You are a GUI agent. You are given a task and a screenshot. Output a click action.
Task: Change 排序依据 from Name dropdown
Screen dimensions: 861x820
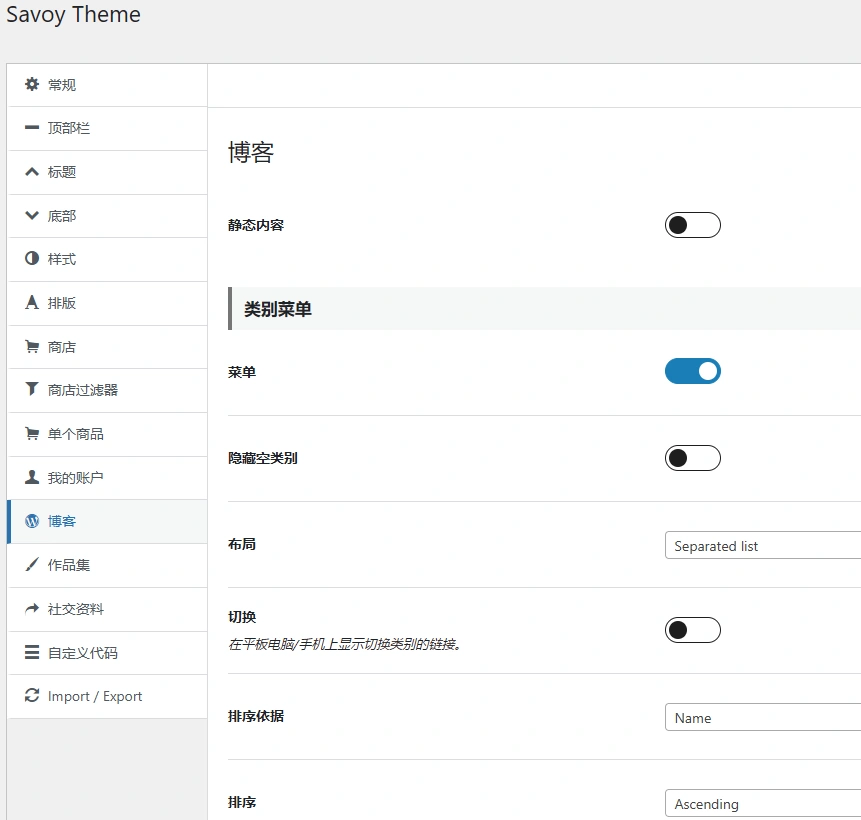pos(761,717)
